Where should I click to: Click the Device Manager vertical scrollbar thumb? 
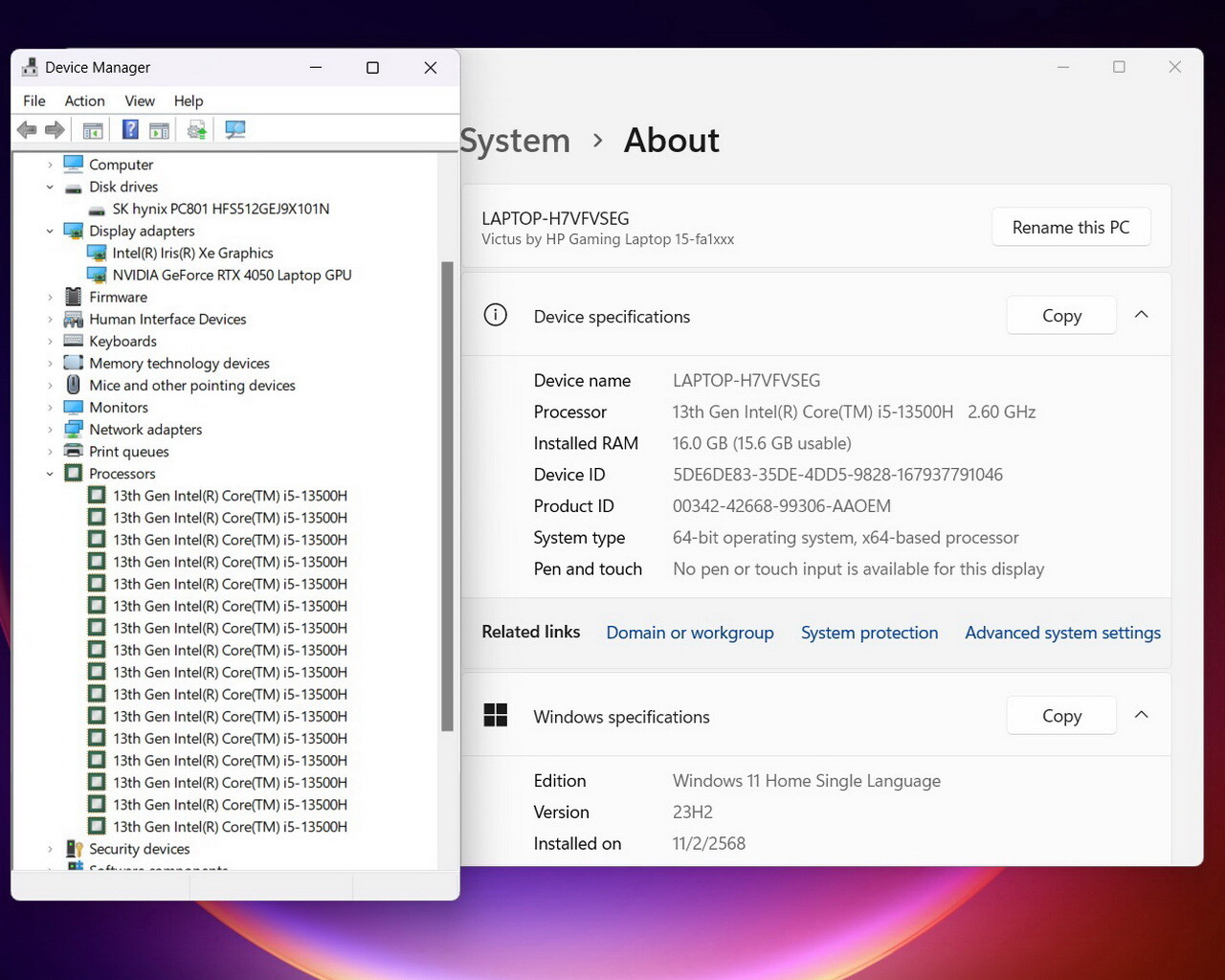447,496
